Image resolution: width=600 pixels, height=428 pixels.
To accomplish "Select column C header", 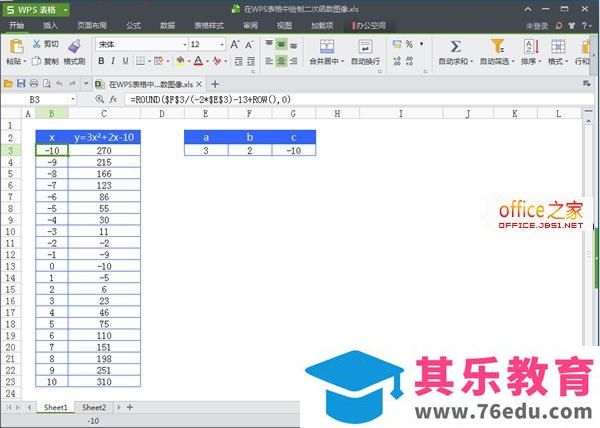I will click(104, 114).
